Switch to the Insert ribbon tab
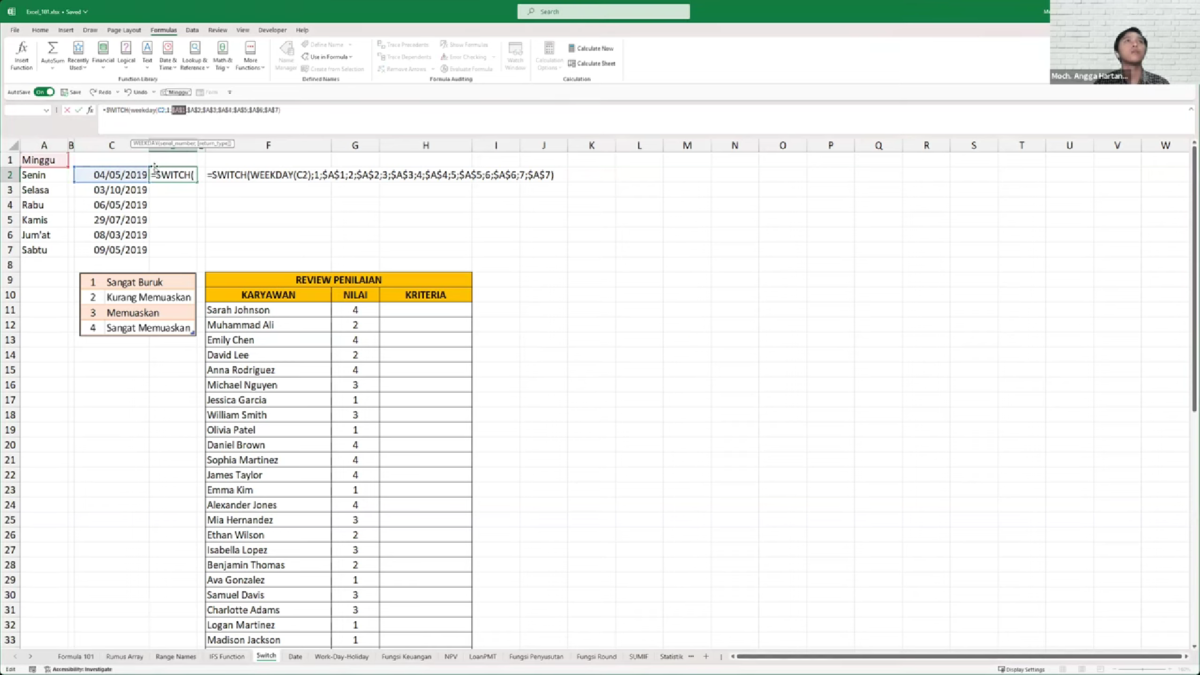 [x=66, y=30]
